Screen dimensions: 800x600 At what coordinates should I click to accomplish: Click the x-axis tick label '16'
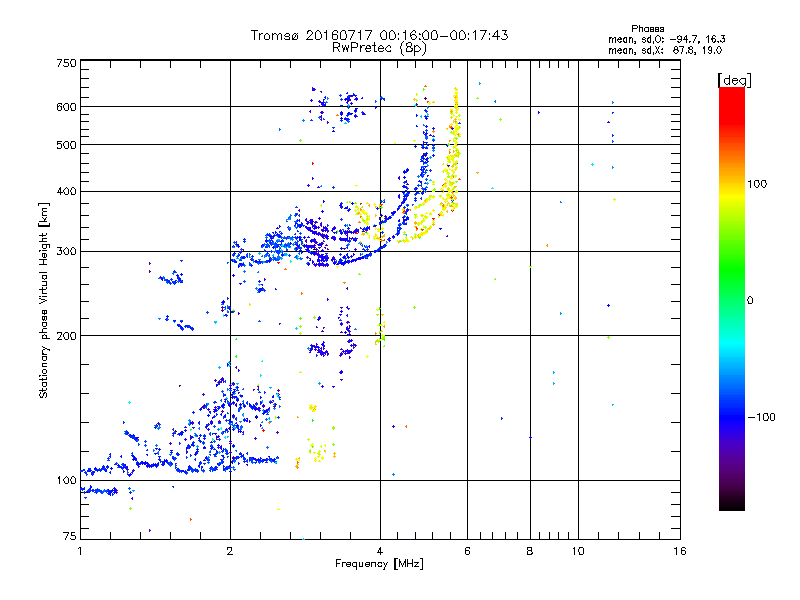[x=680, y=551]
